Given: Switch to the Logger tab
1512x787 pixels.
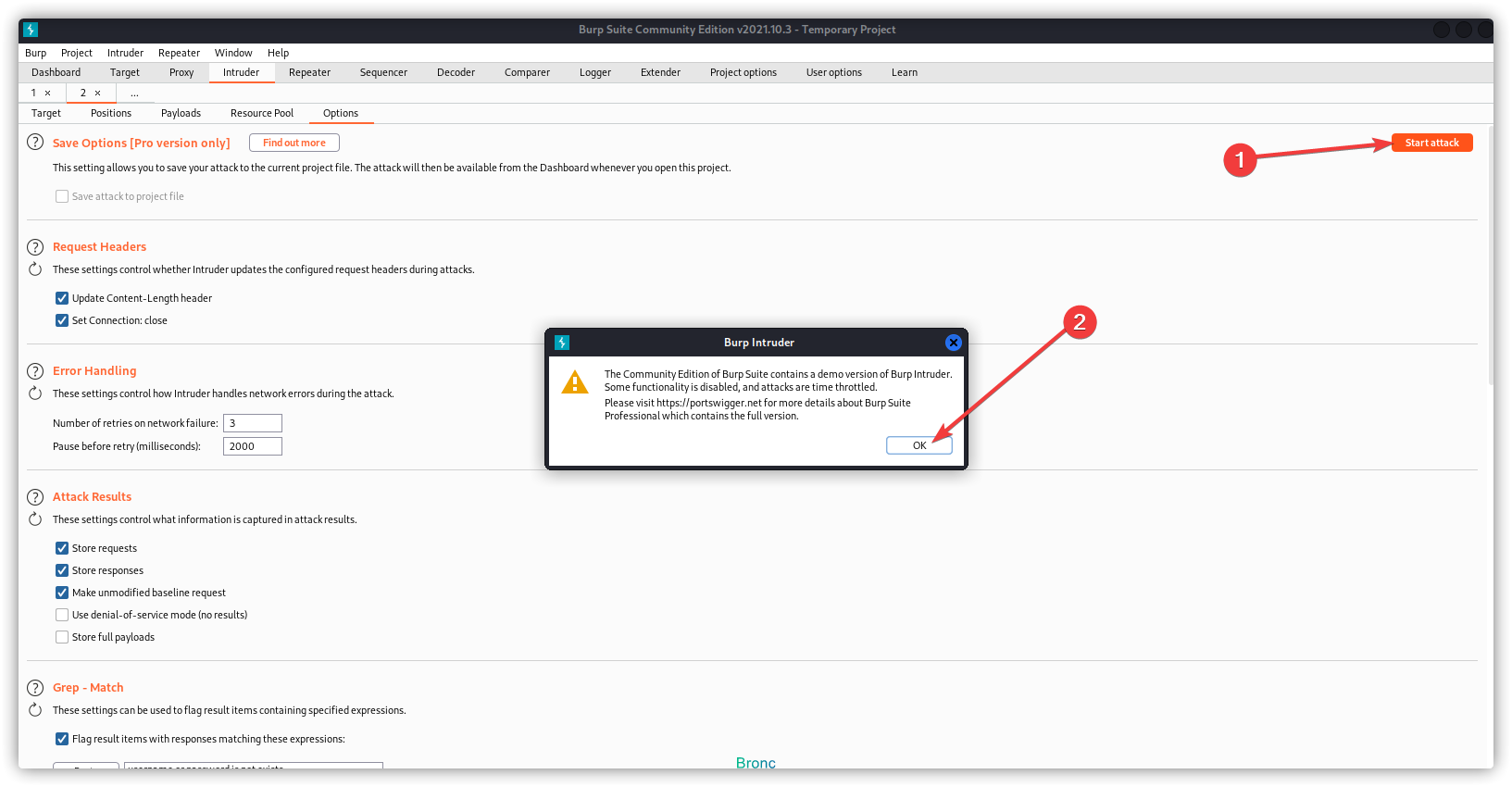Looking at the screenshot, I should (x=595, y=72).
